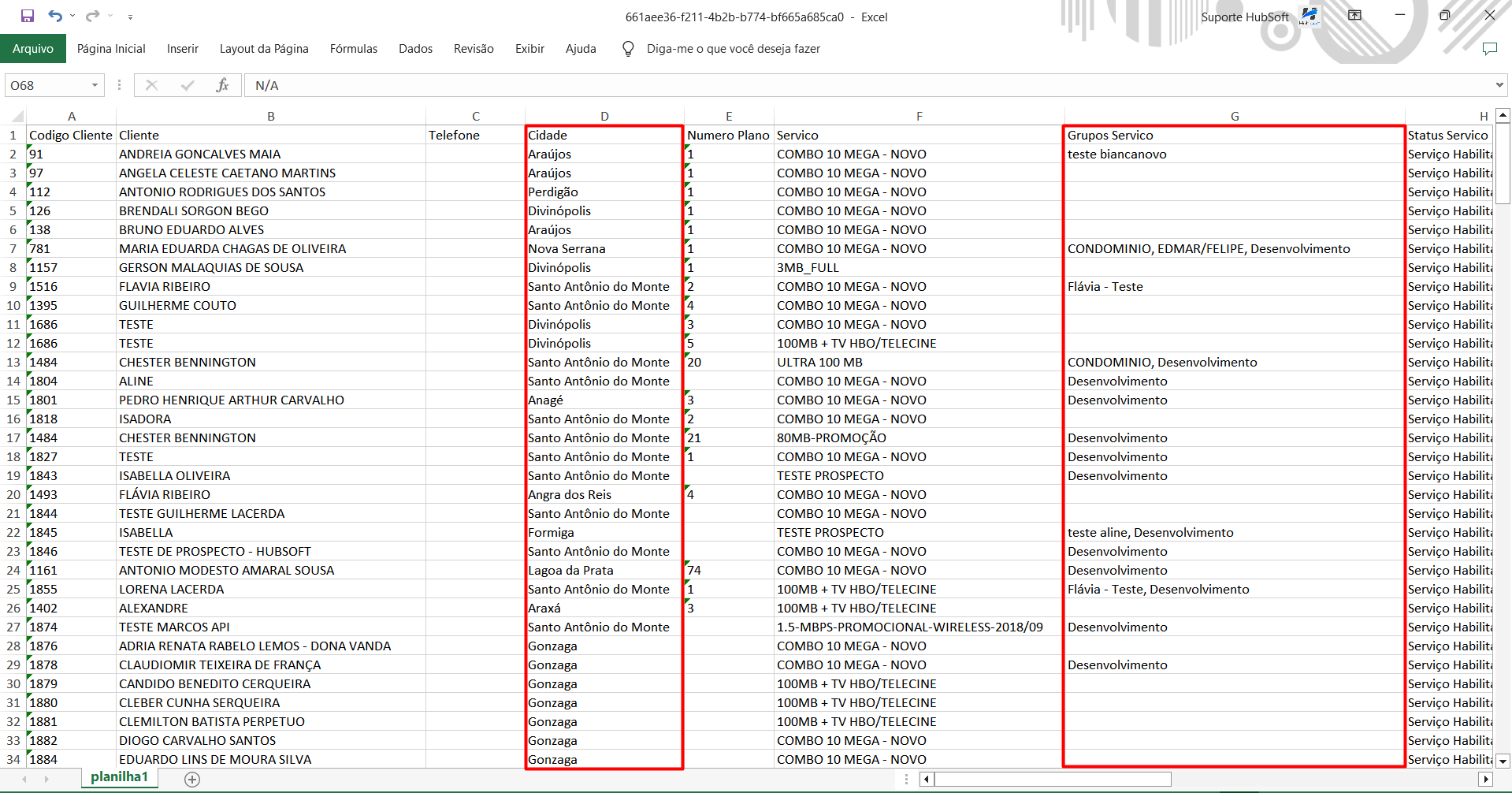Select cell 'PEDRO HENRIQUE ARTHUR CARVALHO'

270,400
